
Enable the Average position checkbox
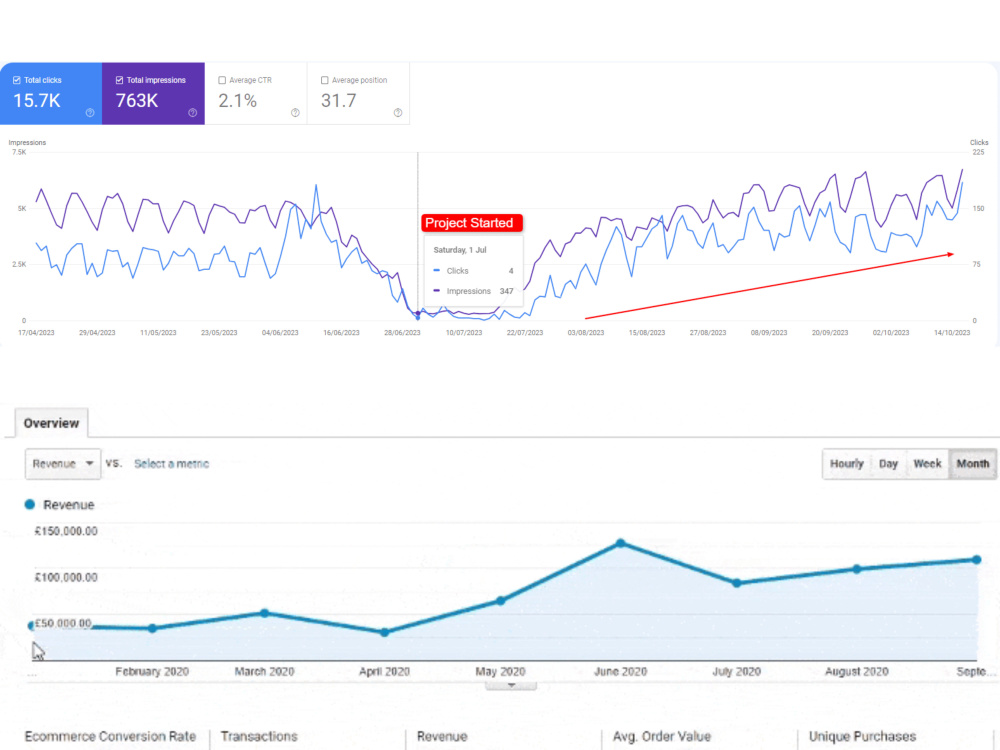[x=325, y=80]
